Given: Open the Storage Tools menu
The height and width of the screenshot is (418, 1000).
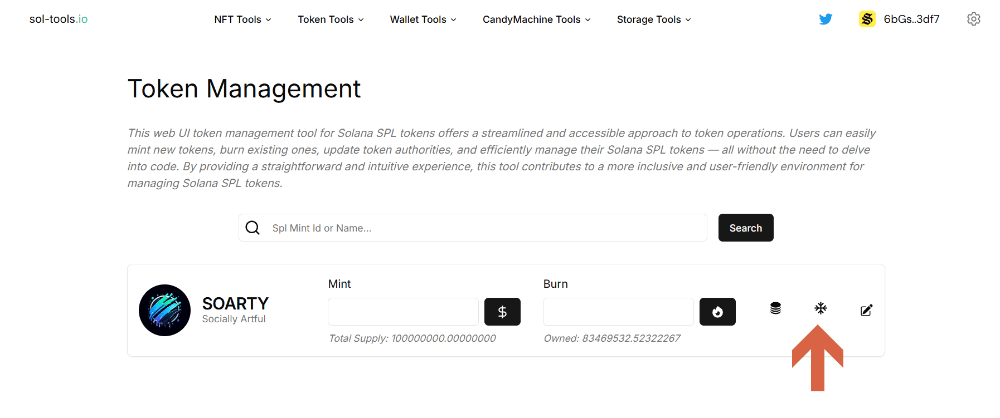Looking at the screenshot, I should [653, 19].
